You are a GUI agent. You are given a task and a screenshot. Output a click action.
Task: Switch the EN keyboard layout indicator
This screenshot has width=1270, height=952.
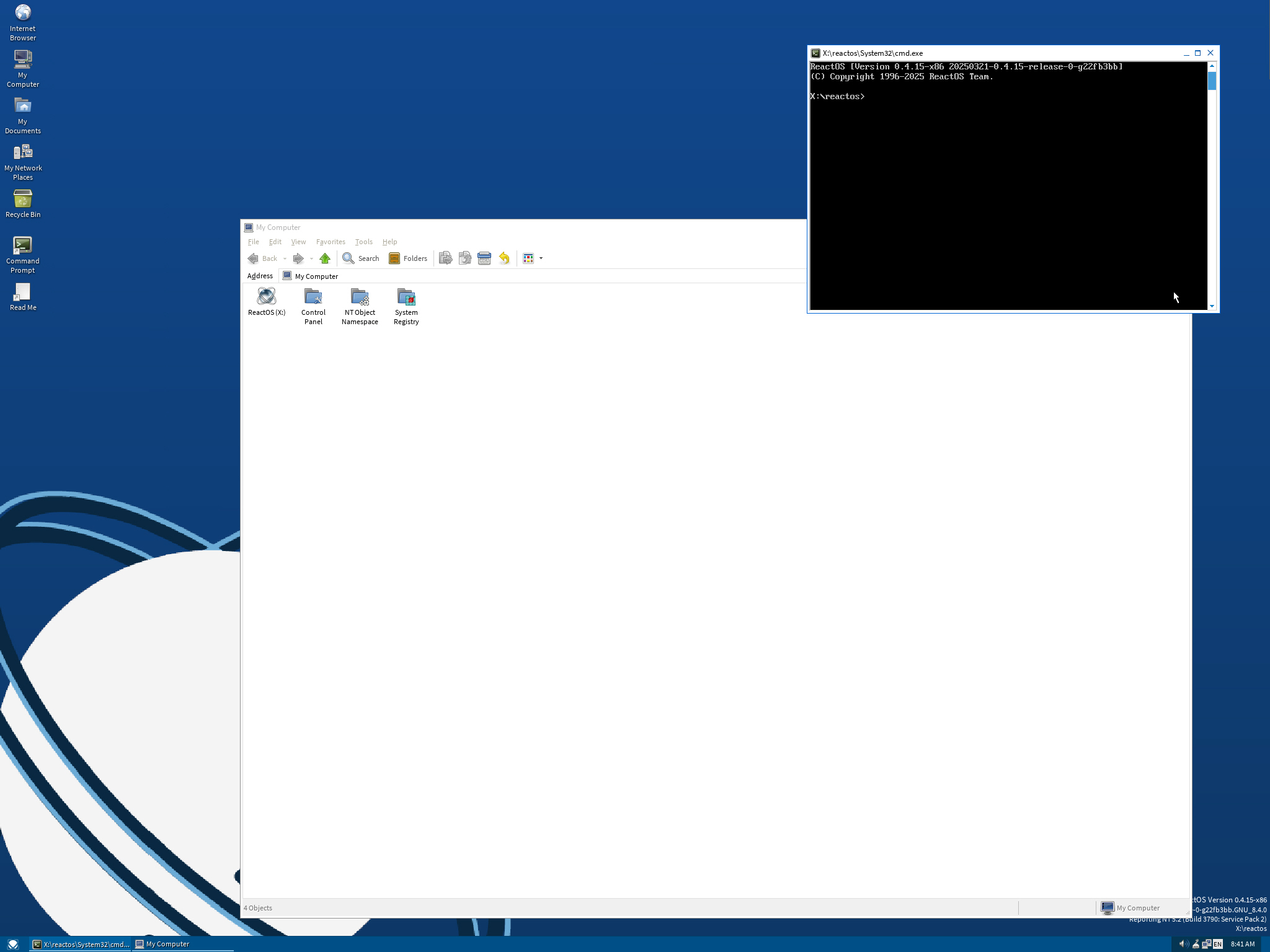click(x=1218, y=943)
